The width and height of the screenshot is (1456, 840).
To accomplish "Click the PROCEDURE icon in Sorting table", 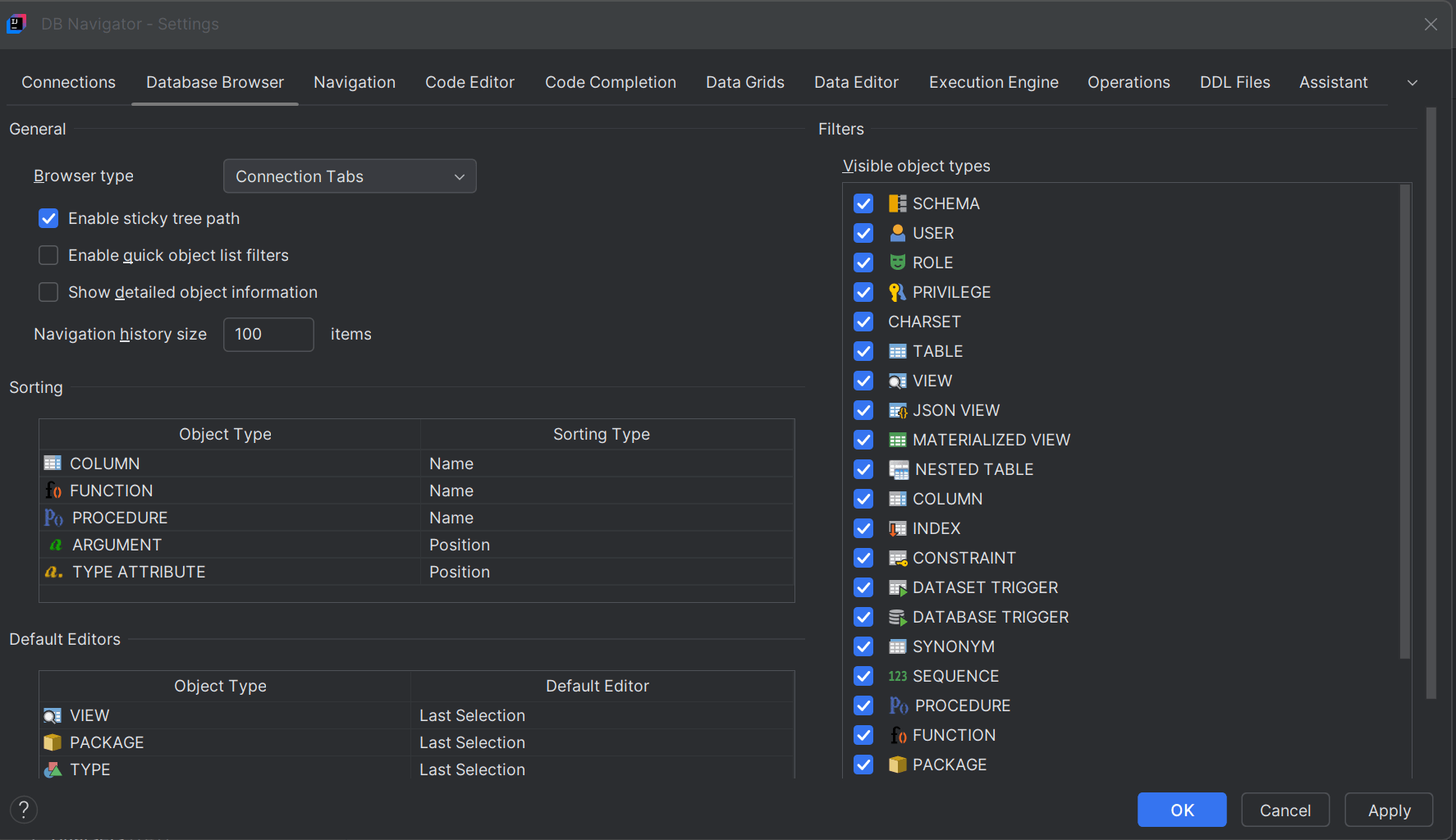I will (x=53, y=517).
